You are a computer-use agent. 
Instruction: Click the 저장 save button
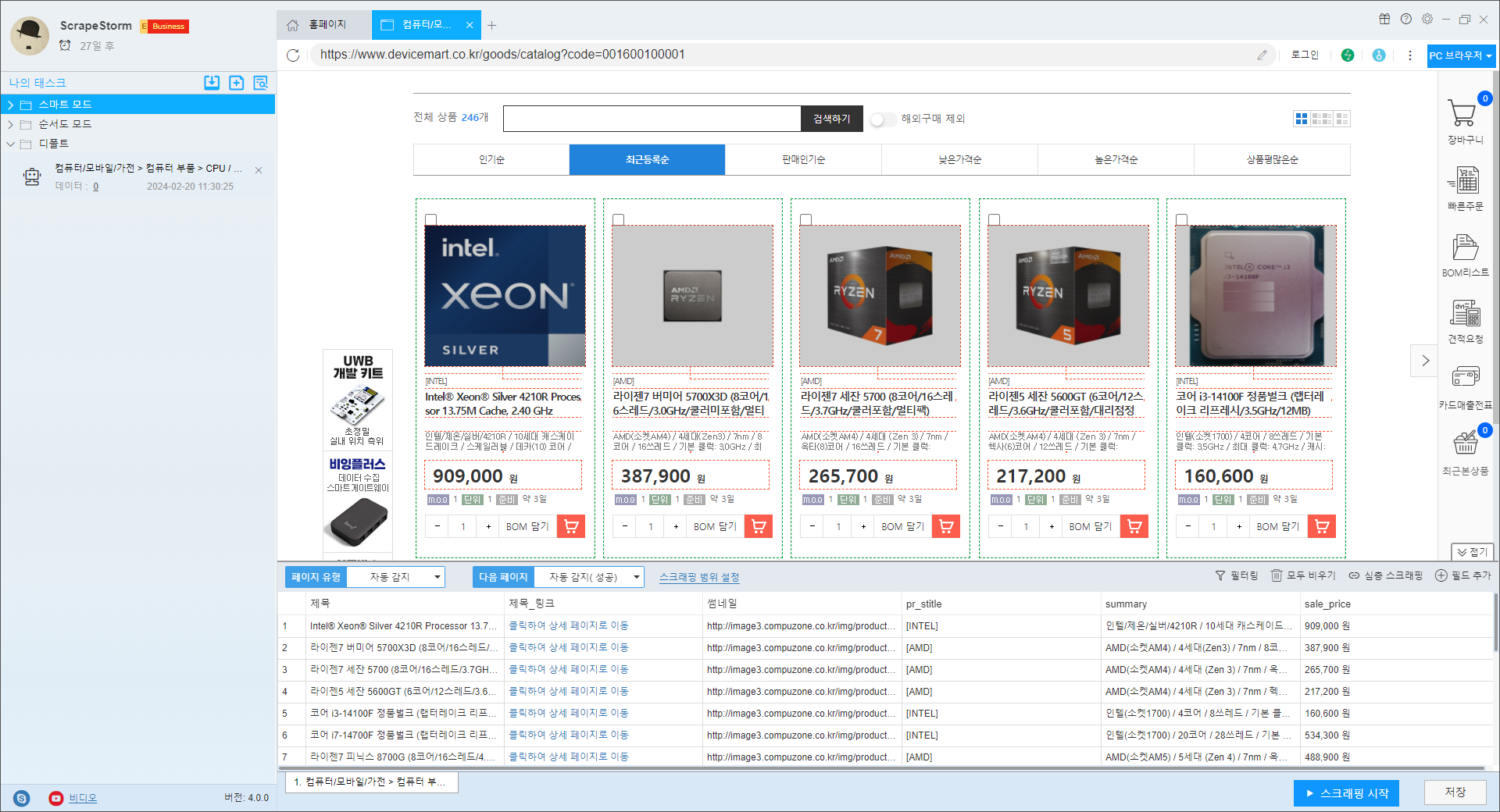click(1455, 792)
